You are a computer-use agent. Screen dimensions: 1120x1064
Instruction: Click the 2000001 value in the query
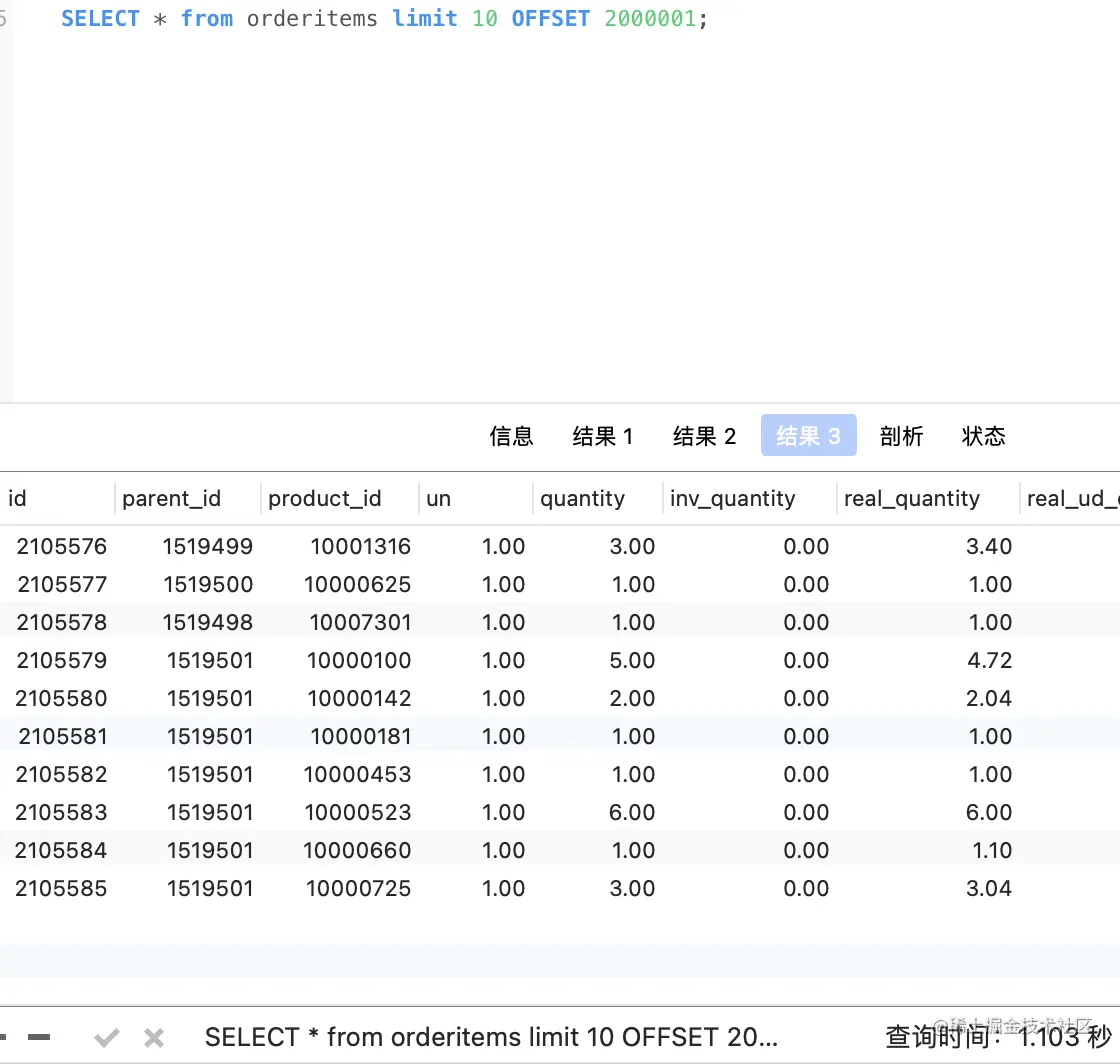click(x=650, y=18)
